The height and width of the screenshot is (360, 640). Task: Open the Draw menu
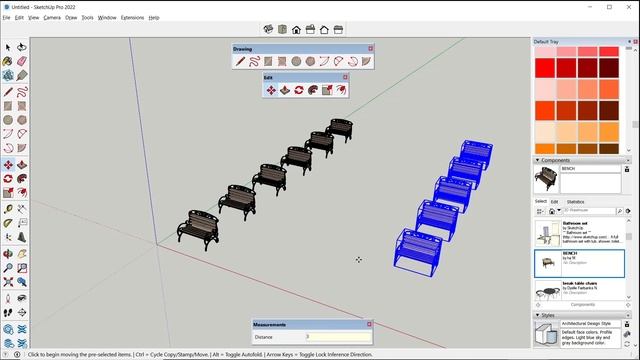coord(71,18)
